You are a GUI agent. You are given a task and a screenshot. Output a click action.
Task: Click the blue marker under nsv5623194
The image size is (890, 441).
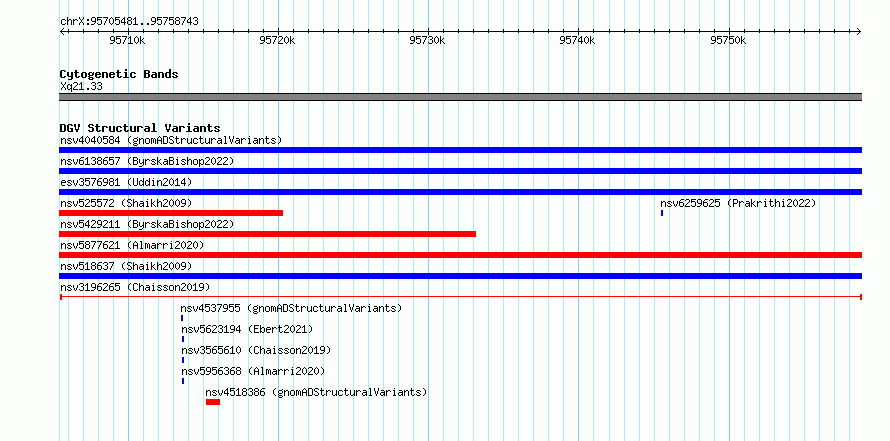click(183, 339)
